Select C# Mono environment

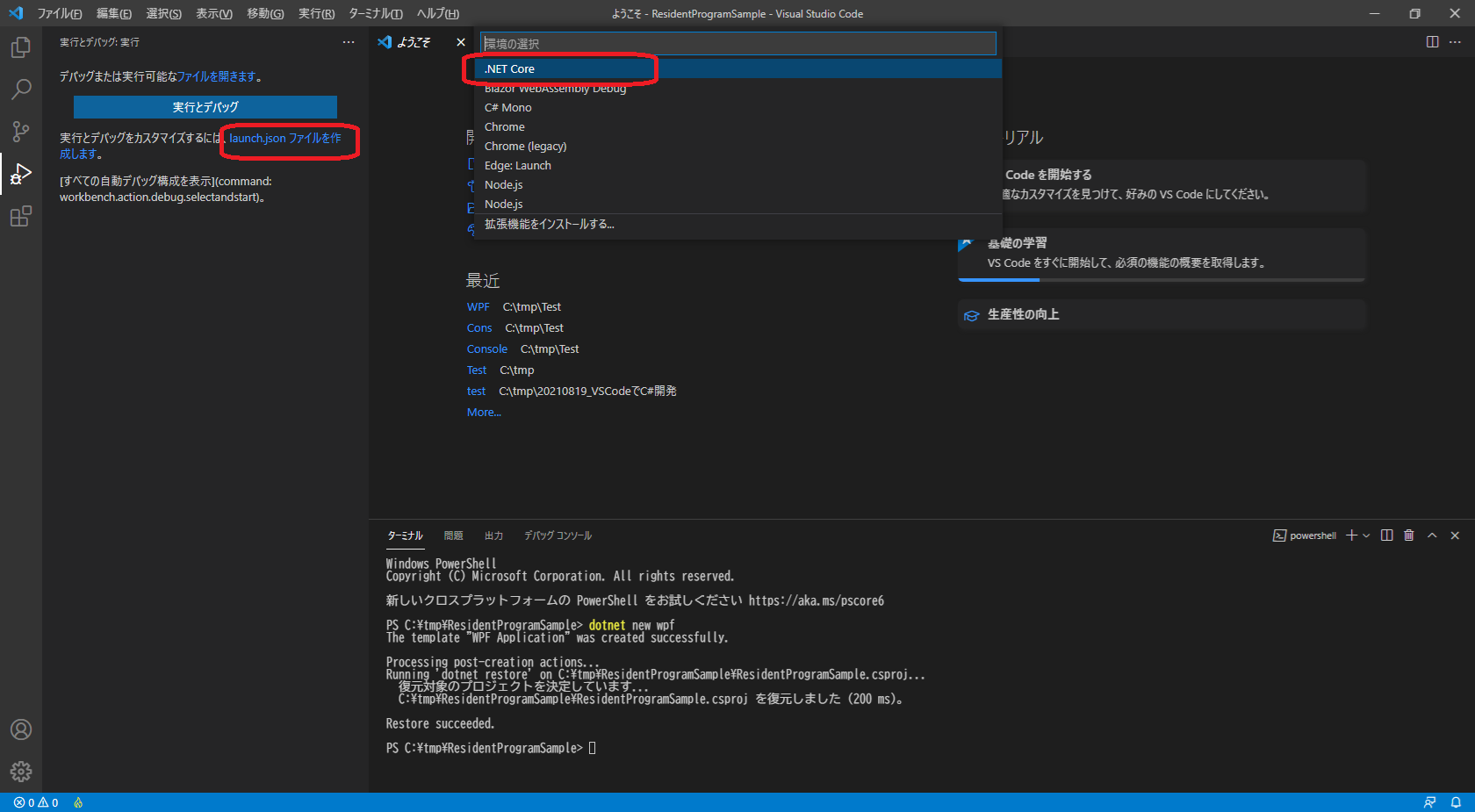click(738, 107)
